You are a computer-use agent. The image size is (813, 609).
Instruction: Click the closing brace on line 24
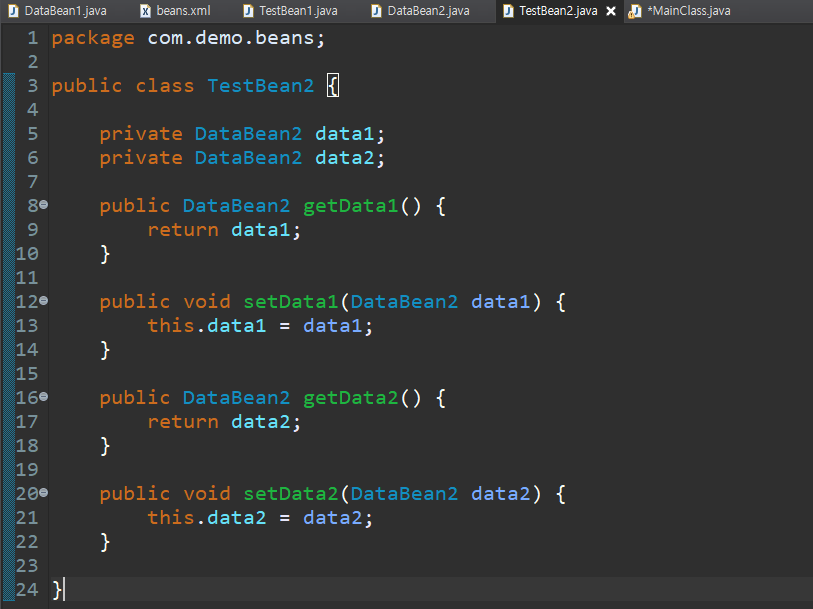(57, 590)
